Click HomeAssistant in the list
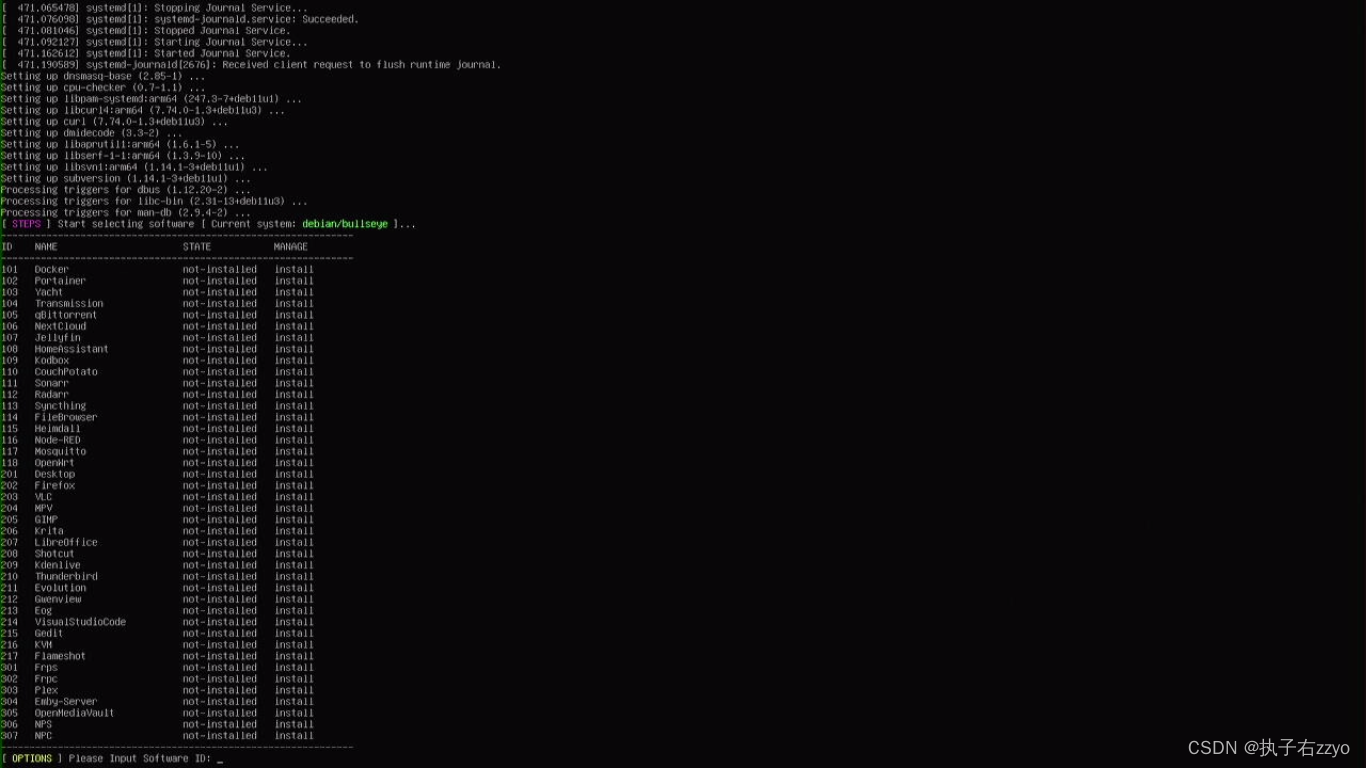 72,349
